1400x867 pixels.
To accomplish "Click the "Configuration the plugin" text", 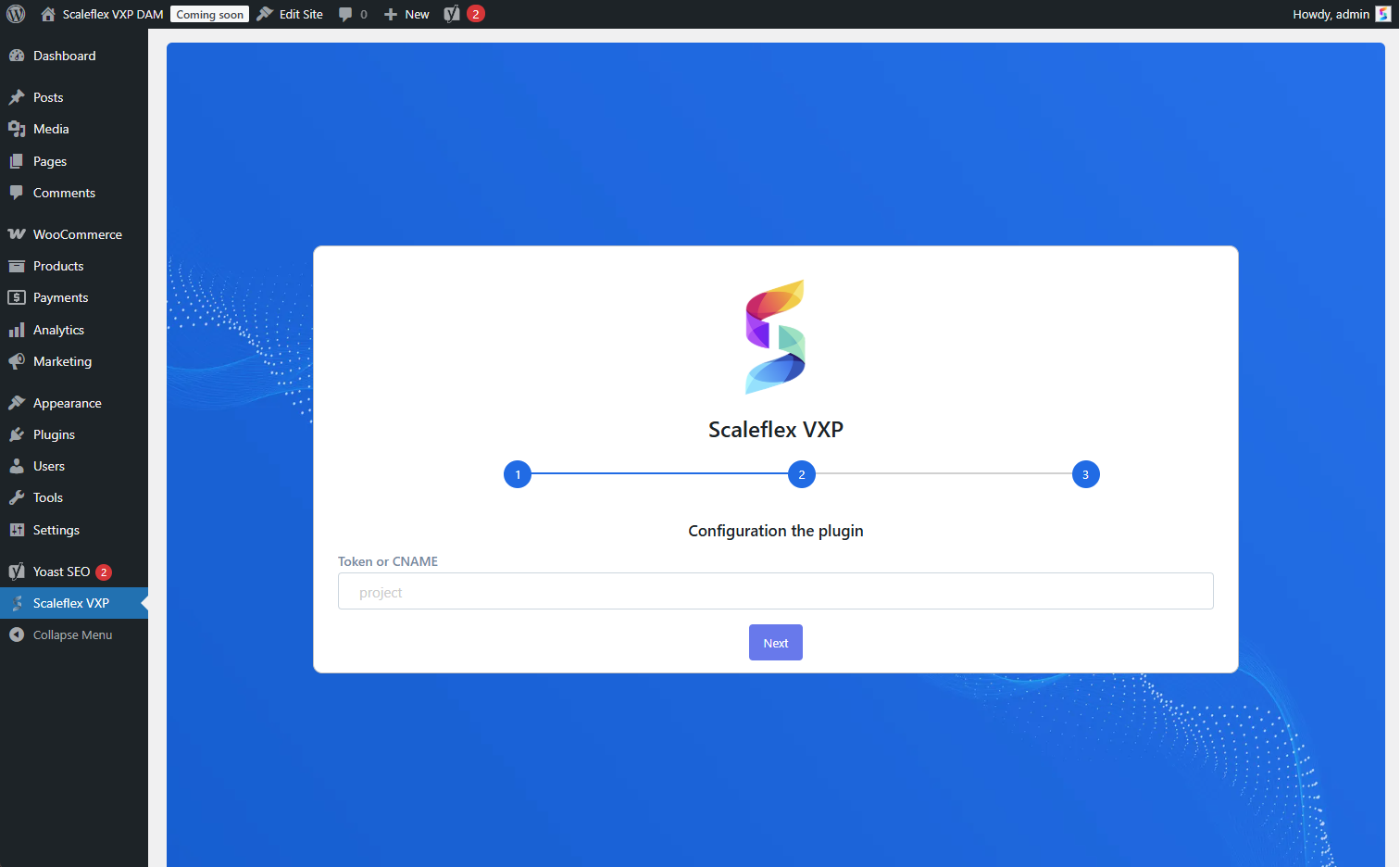I will pos(776,531).
